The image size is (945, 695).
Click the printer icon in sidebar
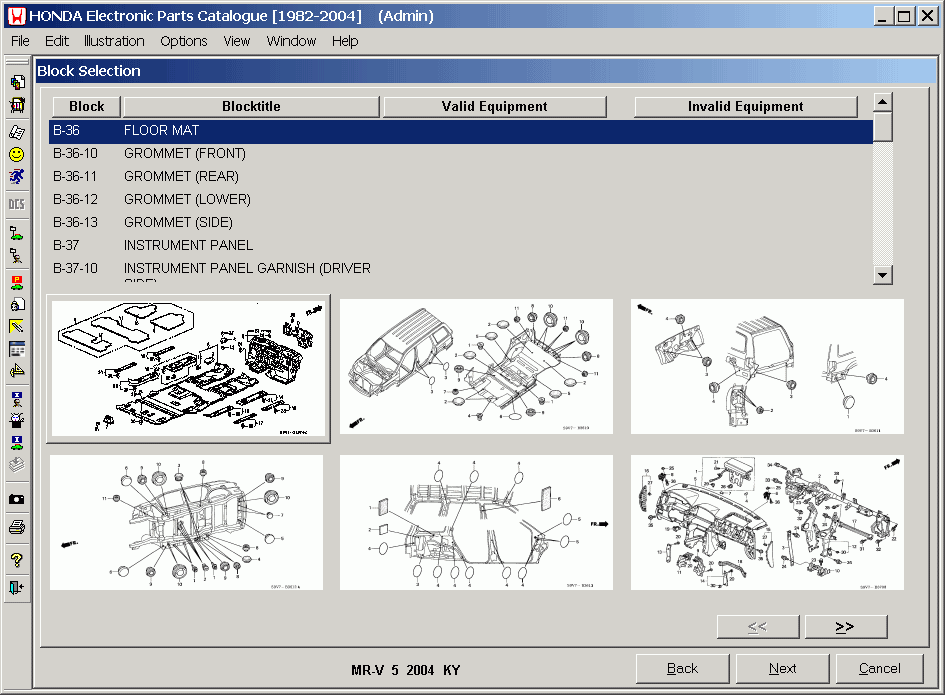click(17, 527)
